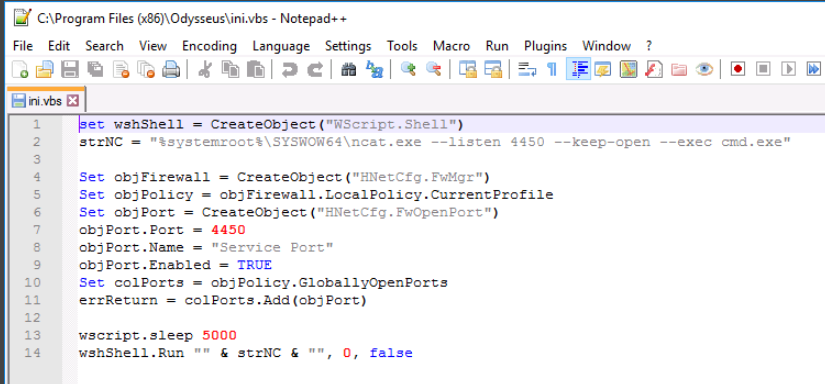Viewport: 825px width, 384px height.
Task: Click the ini.vbs tab floppy disk icon
Action: coord(18,100)
